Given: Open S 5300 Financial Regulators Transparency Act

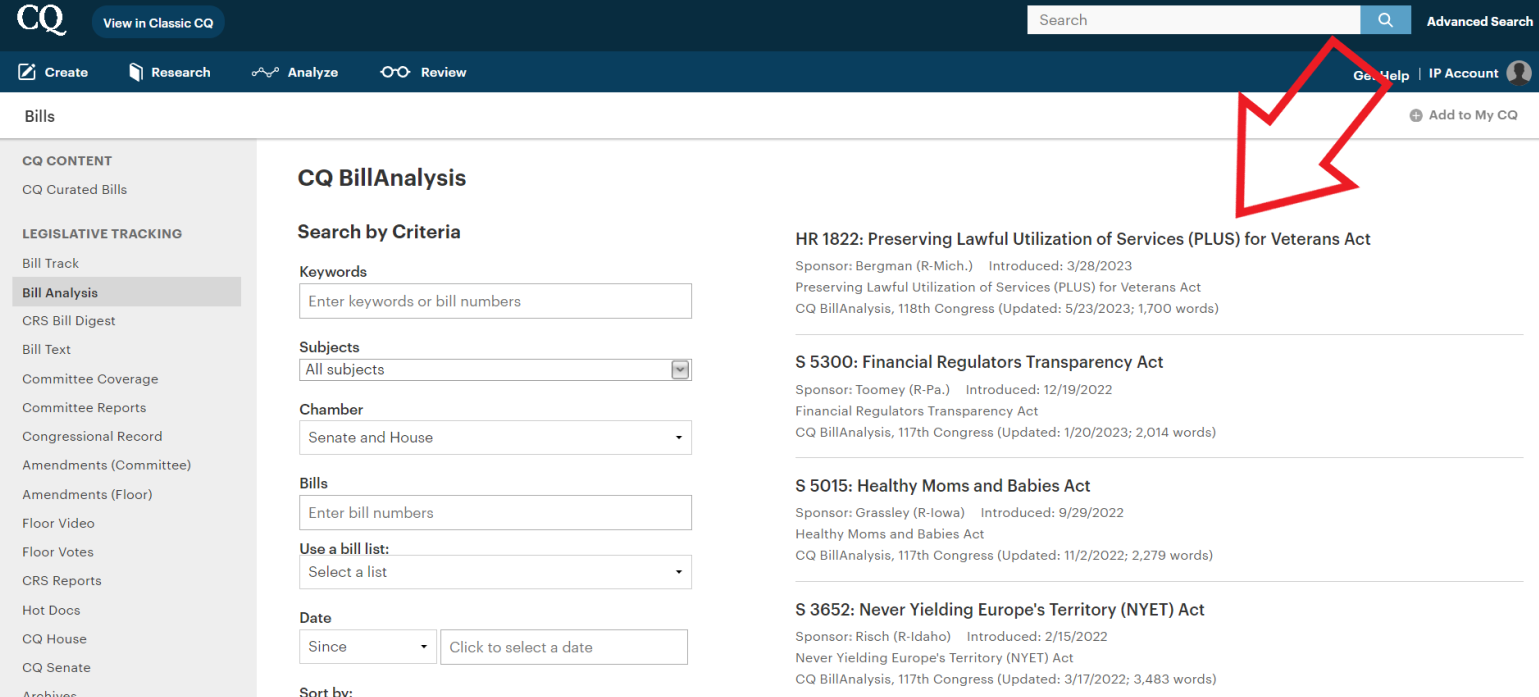Looking at the screenshot, I should pyautogui.click(x=979, y=362).
